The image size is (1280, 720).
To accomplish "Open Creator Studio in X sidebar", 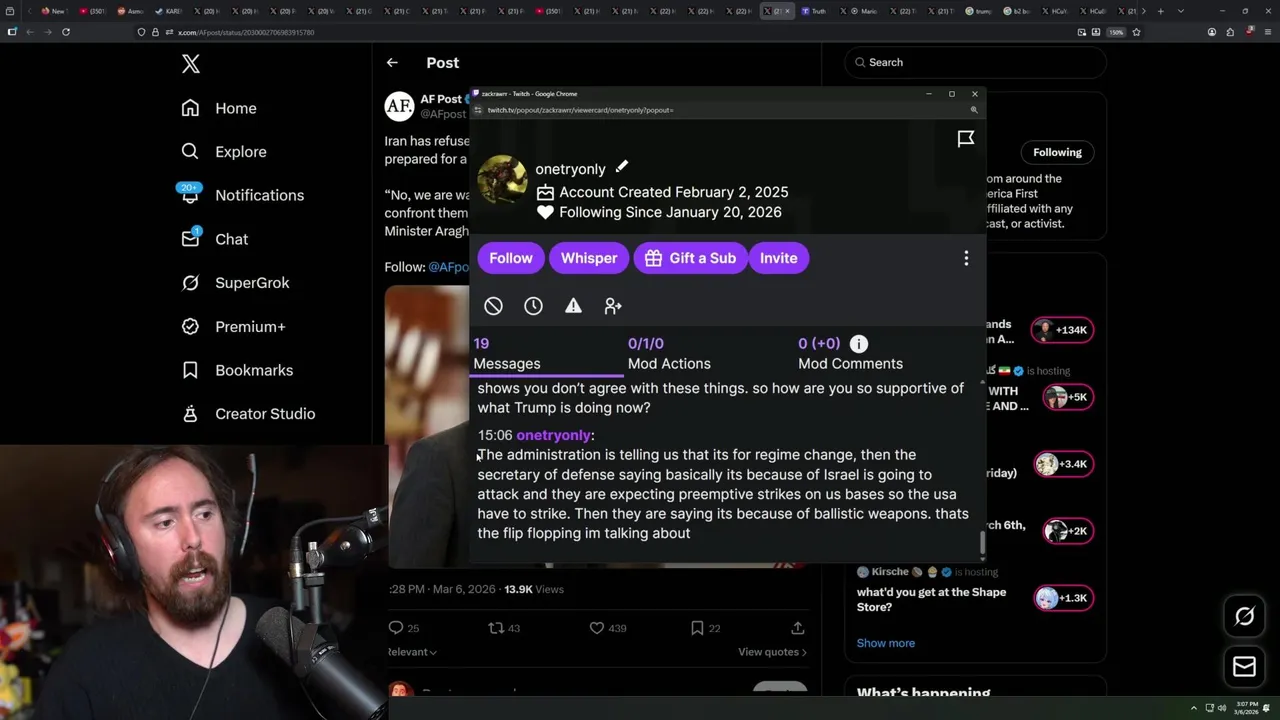I will pos(248,414).
